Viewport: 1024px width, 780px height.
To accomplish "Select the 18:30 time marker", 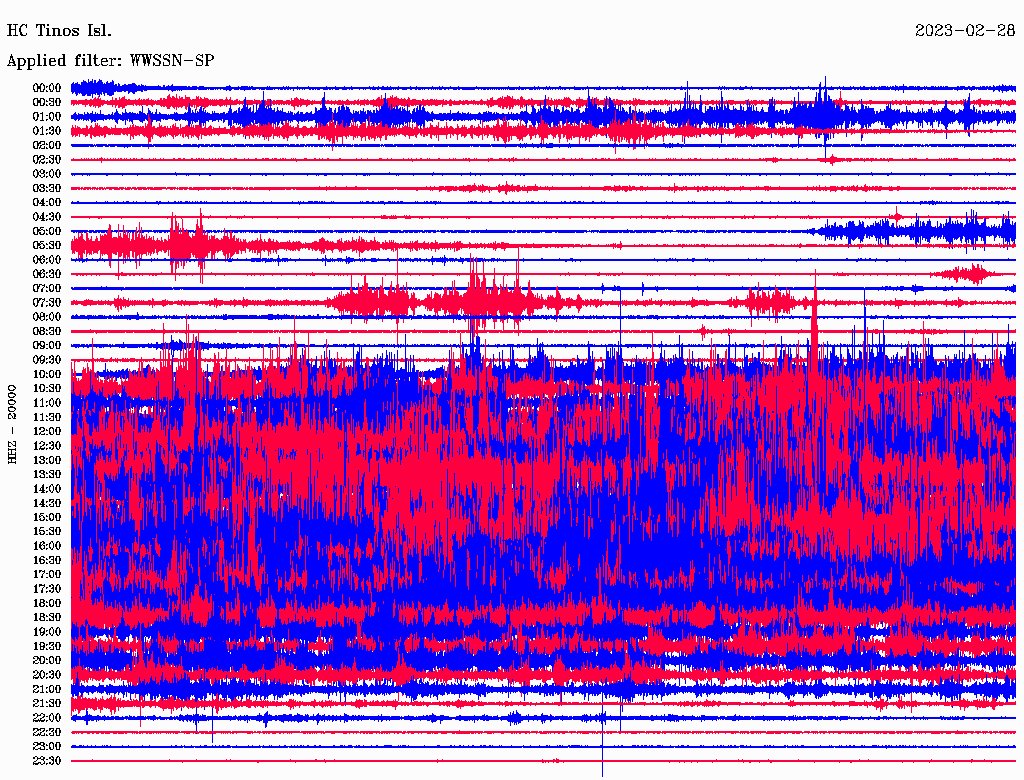I will [47, 617].
